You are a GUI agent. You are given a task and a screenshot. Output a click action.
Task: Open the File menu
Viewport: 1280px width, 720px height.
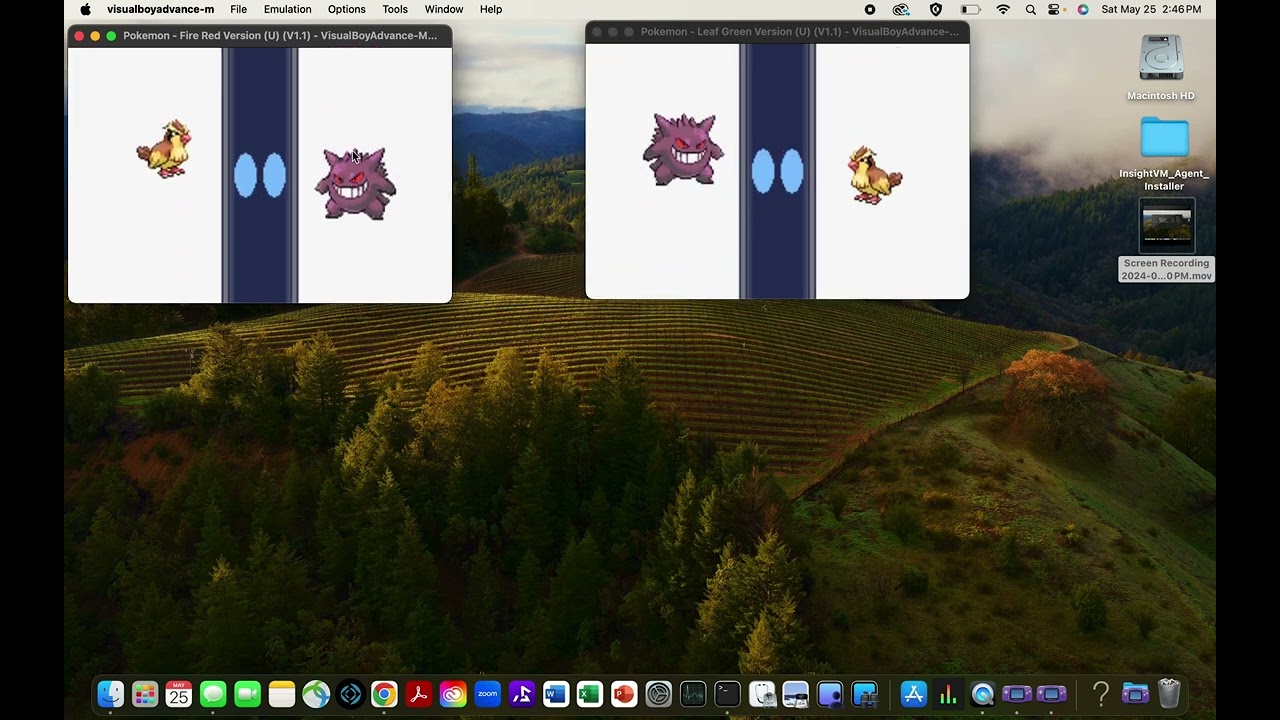[238, 9]
